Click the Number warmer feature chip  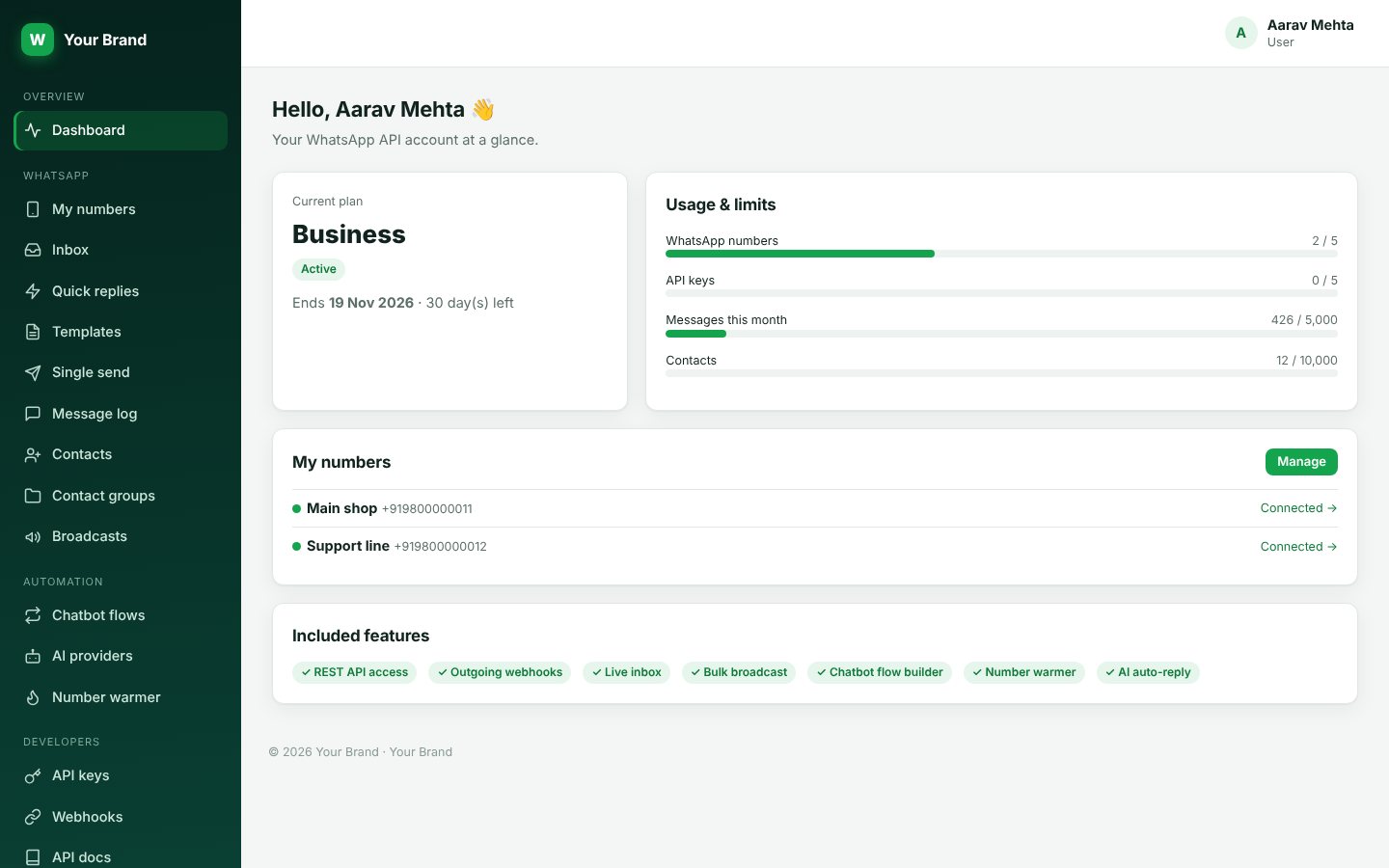pyautogui.click(x=1024, y=672)
